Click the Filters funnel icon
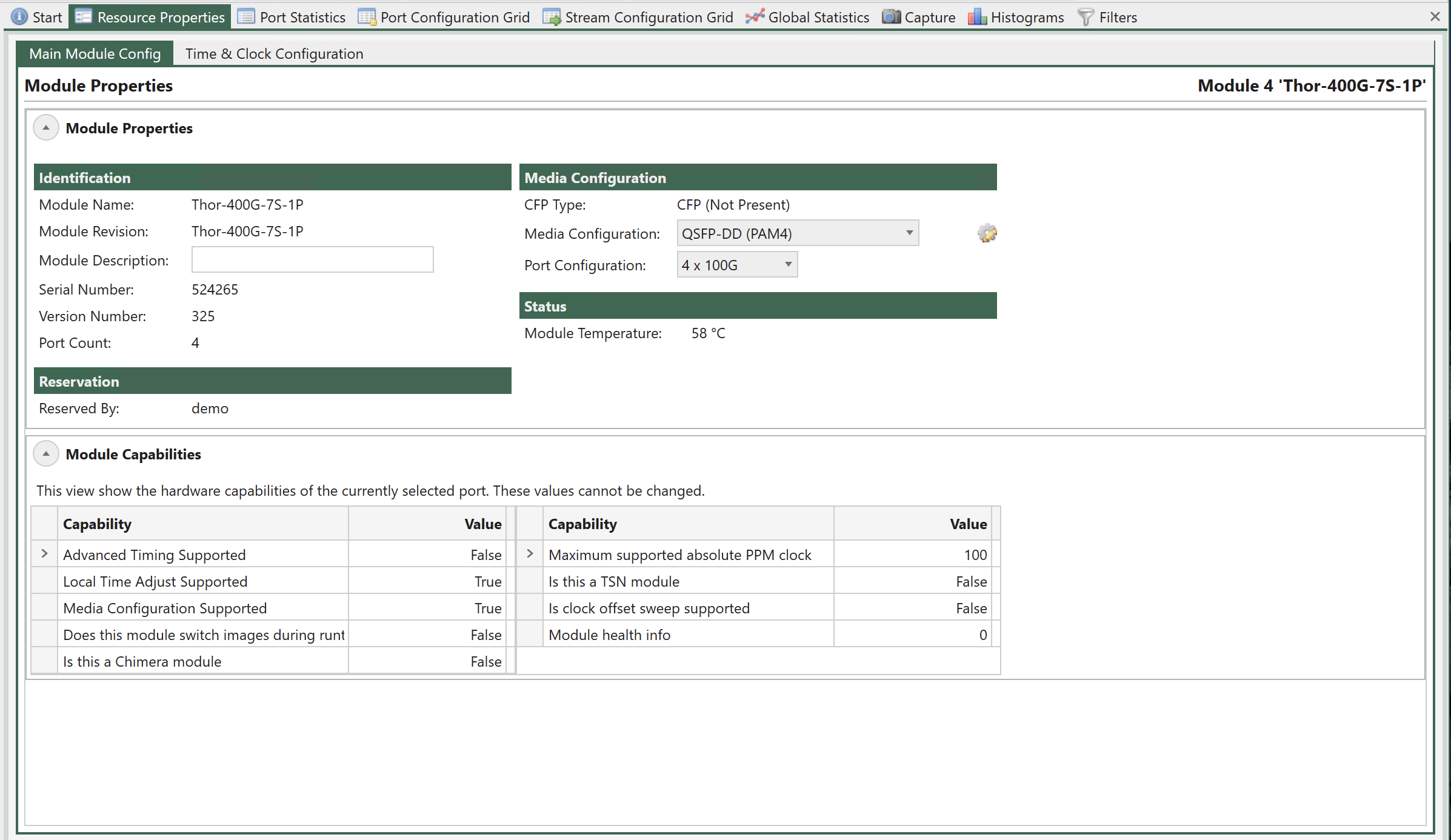Image resolution: width=1451 pixels, height=840 pixels. coord(1086,17)
